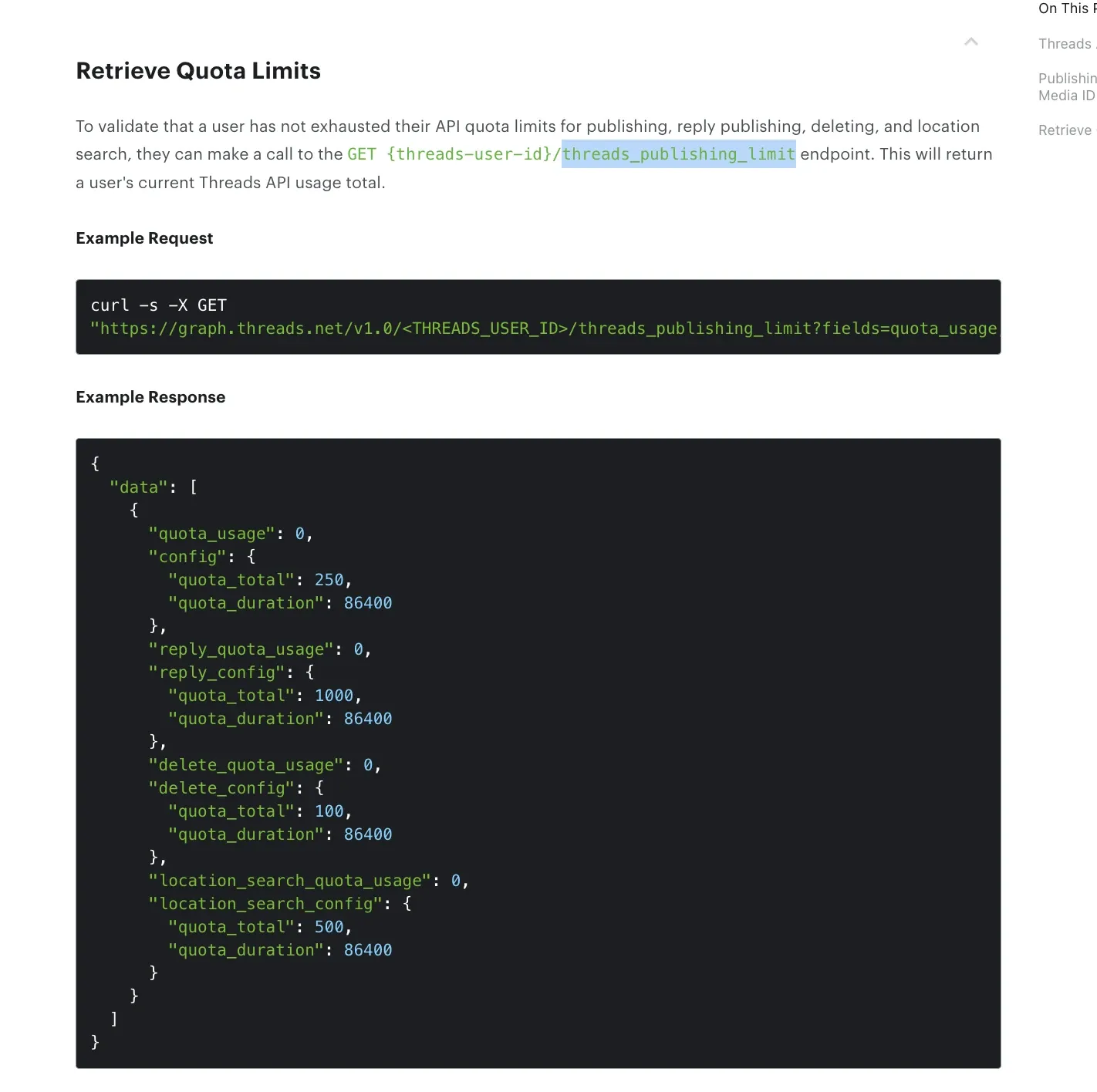This screenshot has width=1097, height=1092.
Task: Click quota_total value 500
Action: (x=329, y=927)
